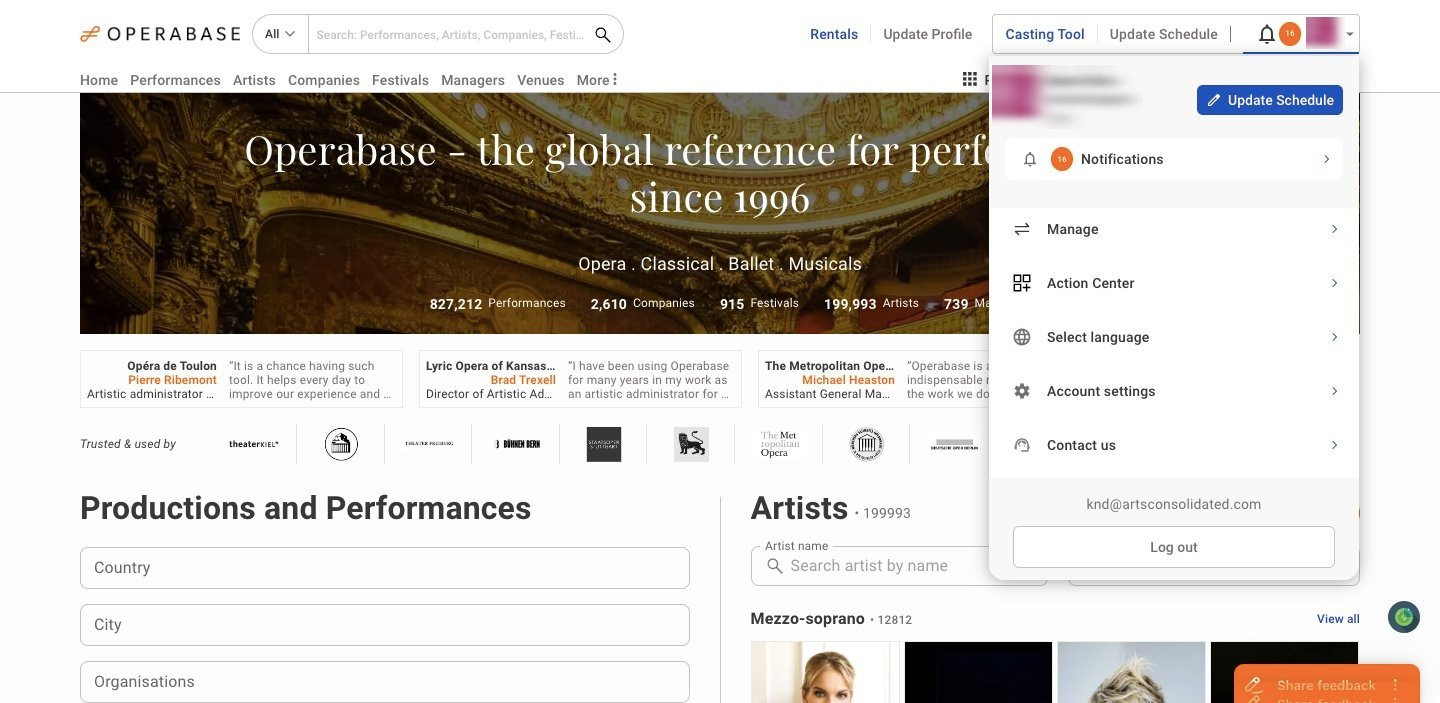Click 2,610 Companies statistic
Image resolution: width=1440 pixels, height=703 pixels.
click(642, 303)
